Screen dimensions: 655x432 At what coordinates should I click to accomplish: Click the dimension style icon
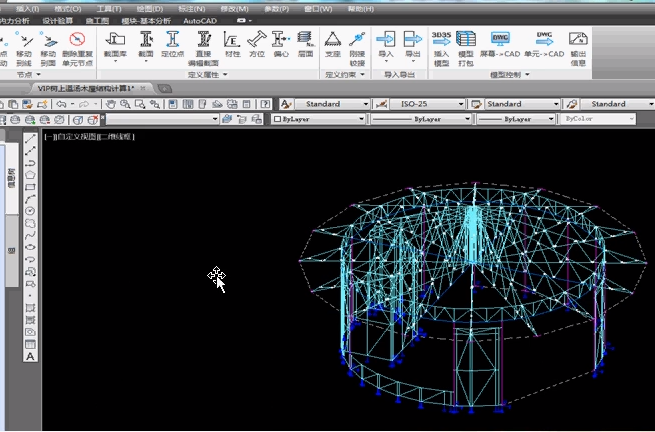381,104
